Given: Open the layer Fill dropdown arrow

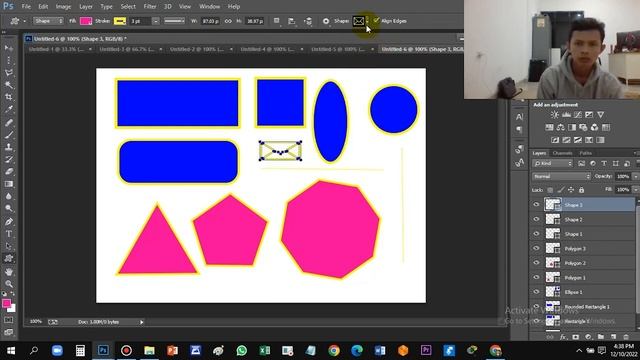Looking at the screenshot, I should pos(635,190).
